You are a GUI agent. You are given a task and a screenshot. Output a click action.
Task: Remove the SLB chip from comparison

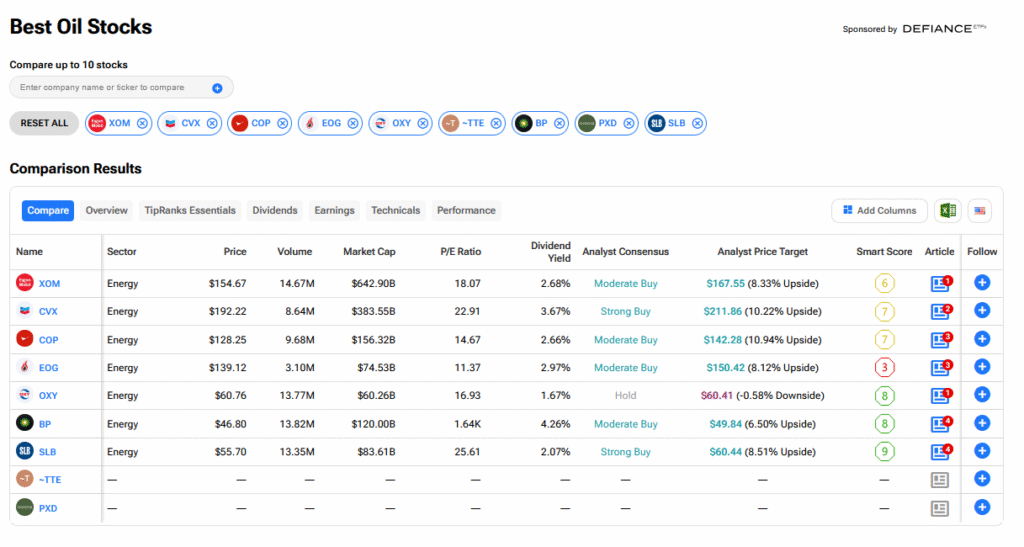pyautogui.click(x=697, y=123)
